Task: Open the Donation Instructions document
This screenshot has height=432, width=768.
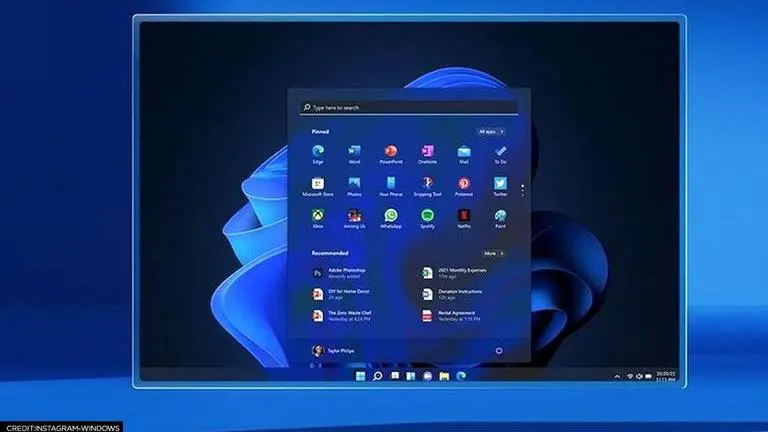Action: 452,294
